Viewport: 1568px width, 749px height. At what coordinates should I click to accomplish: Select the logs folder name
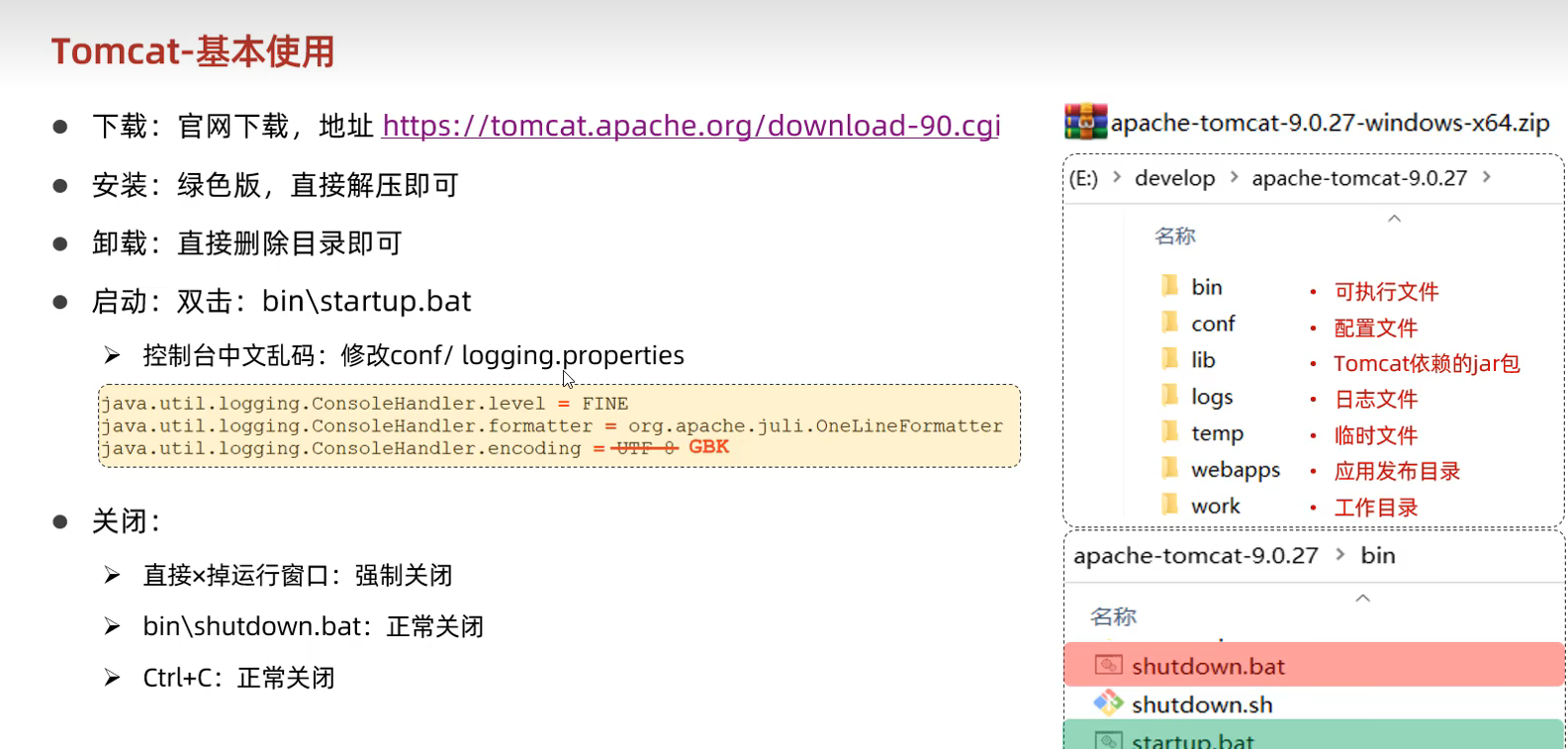coord(1212,397)
